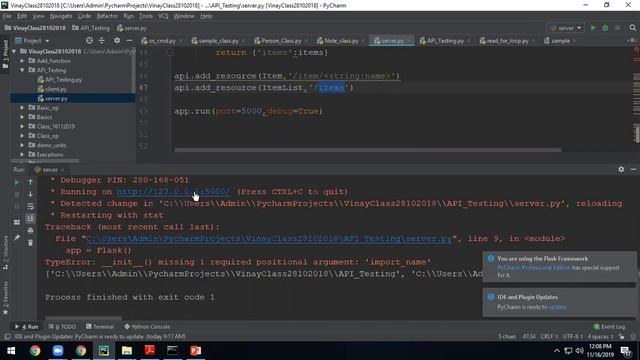The image size is (640, 360).
Task: Open the Python Console tool window
Action: click(x=147, y=327)
